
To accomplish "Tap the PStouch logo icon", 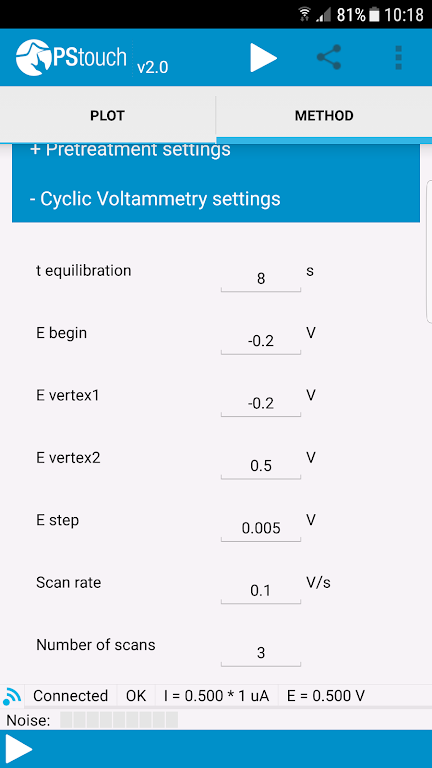I will pos(33,58).
